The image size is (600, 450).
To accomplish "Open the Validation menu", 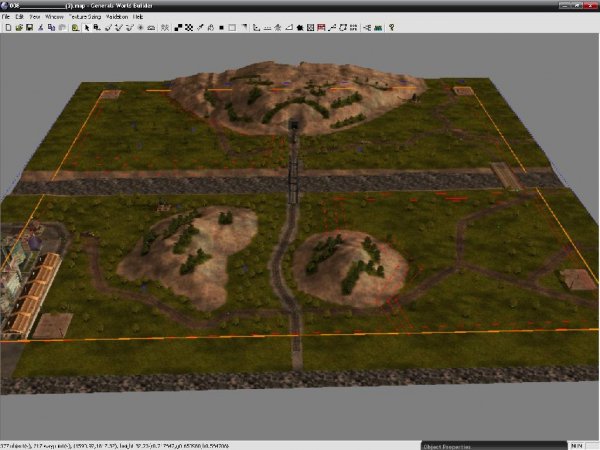I will coord(115,17).
